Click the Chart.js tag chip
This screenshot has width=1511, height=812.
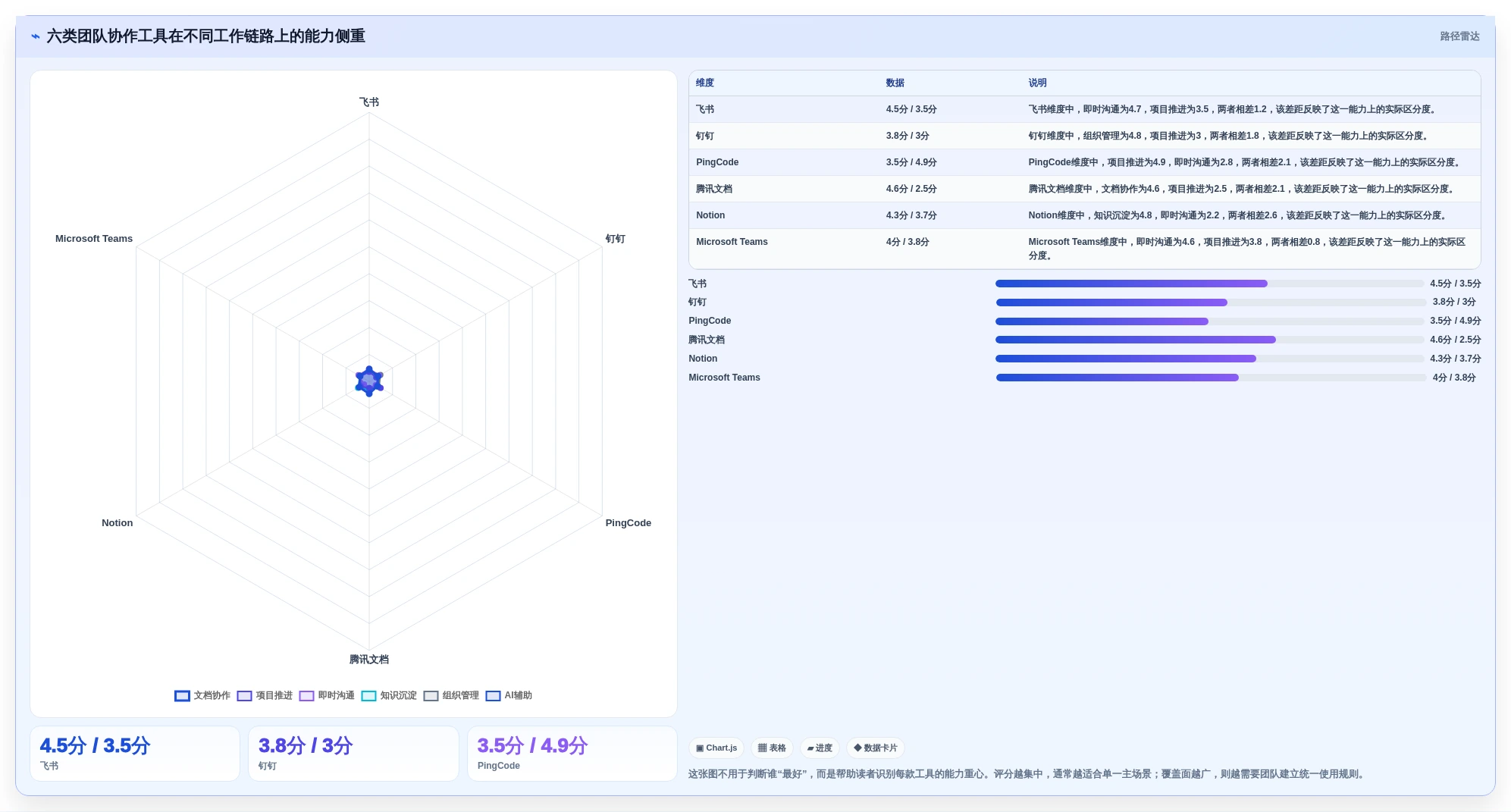coord(716,748)
